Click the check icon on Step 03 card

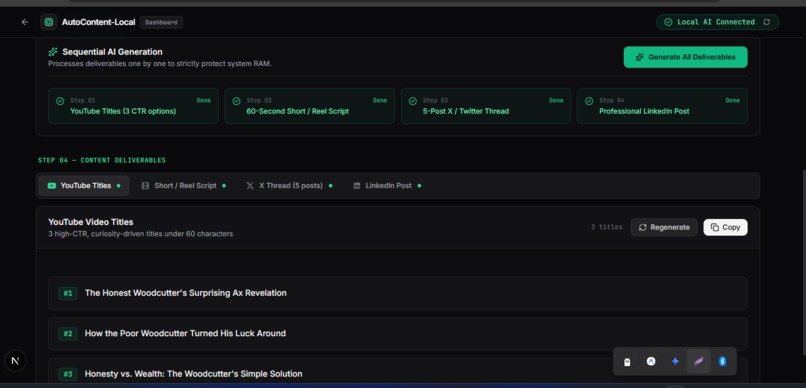(x=413, y=101)
